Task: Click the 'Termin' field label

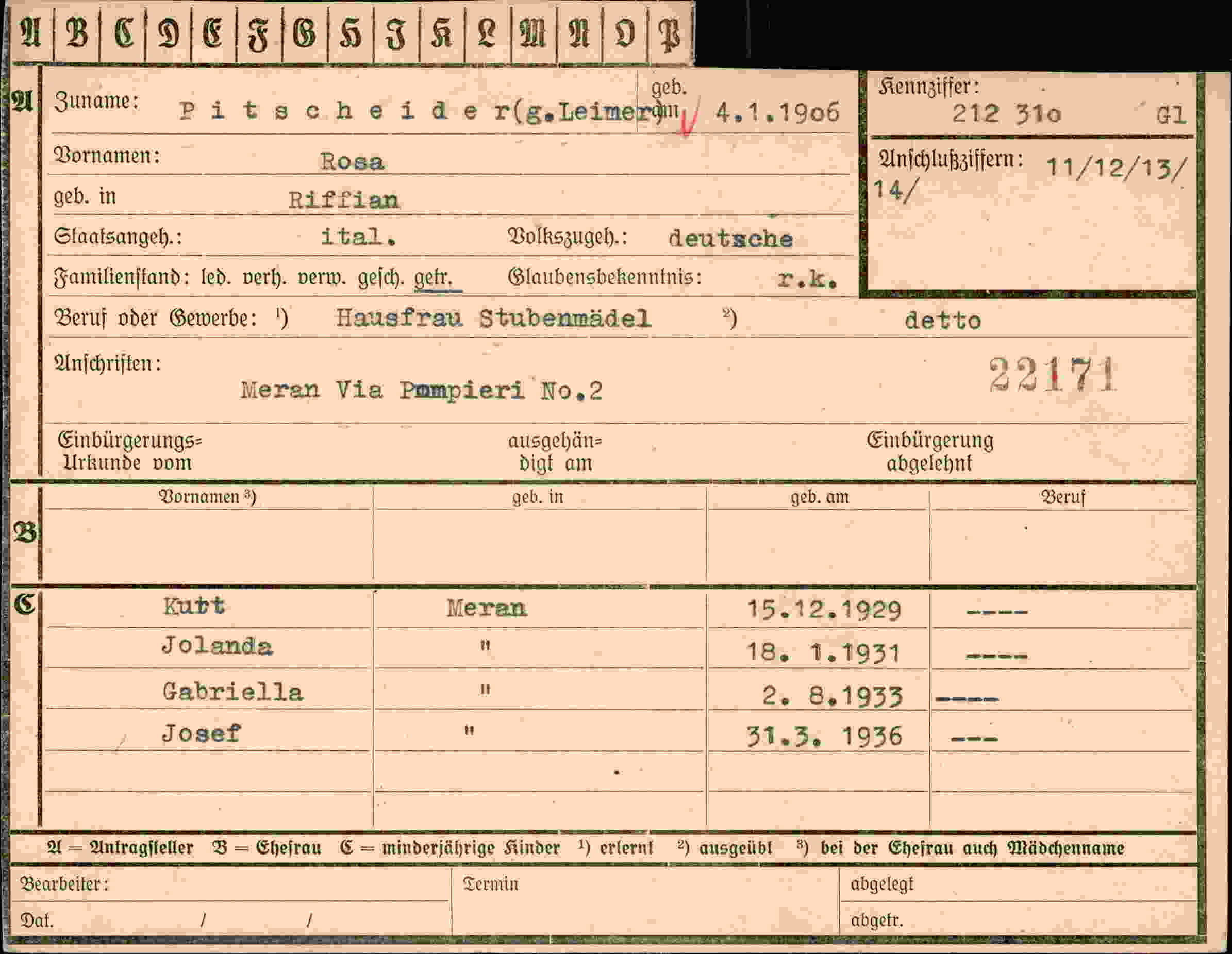Action: click(490, 884)
